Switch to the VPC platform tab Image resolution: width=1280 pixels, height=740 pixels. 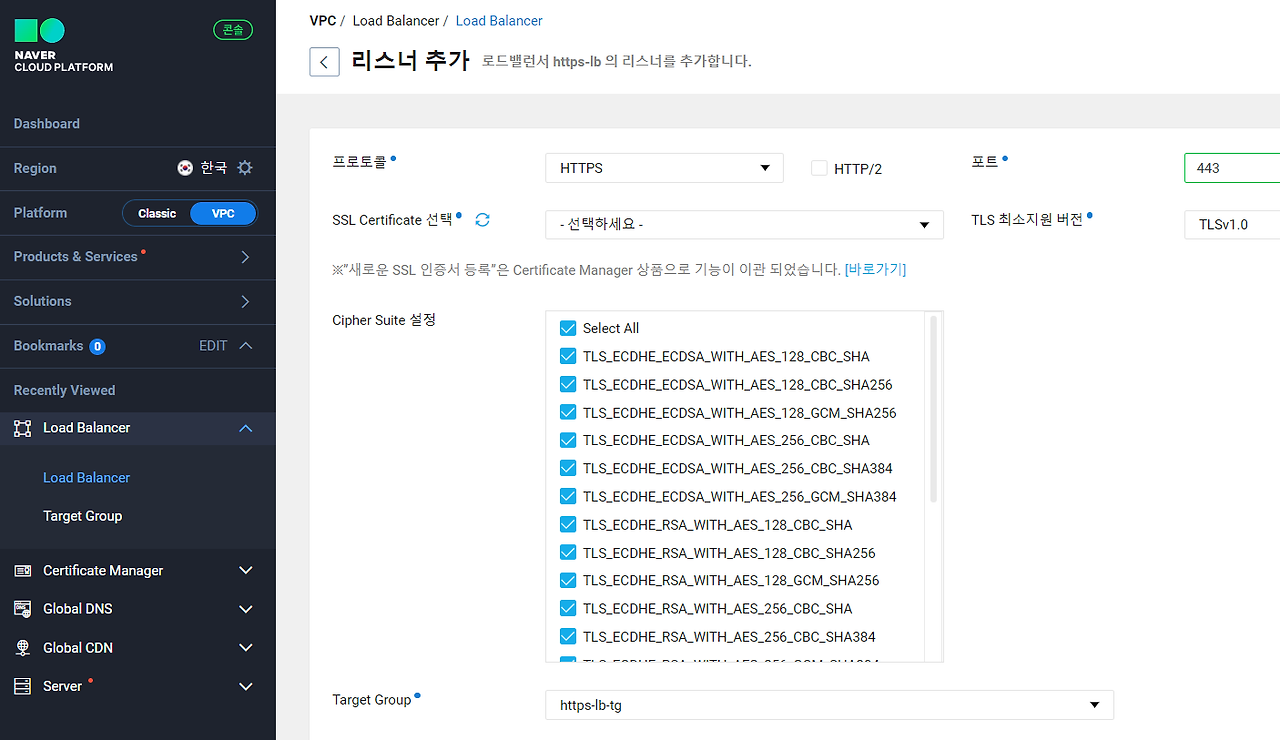[x=223, y=213]
